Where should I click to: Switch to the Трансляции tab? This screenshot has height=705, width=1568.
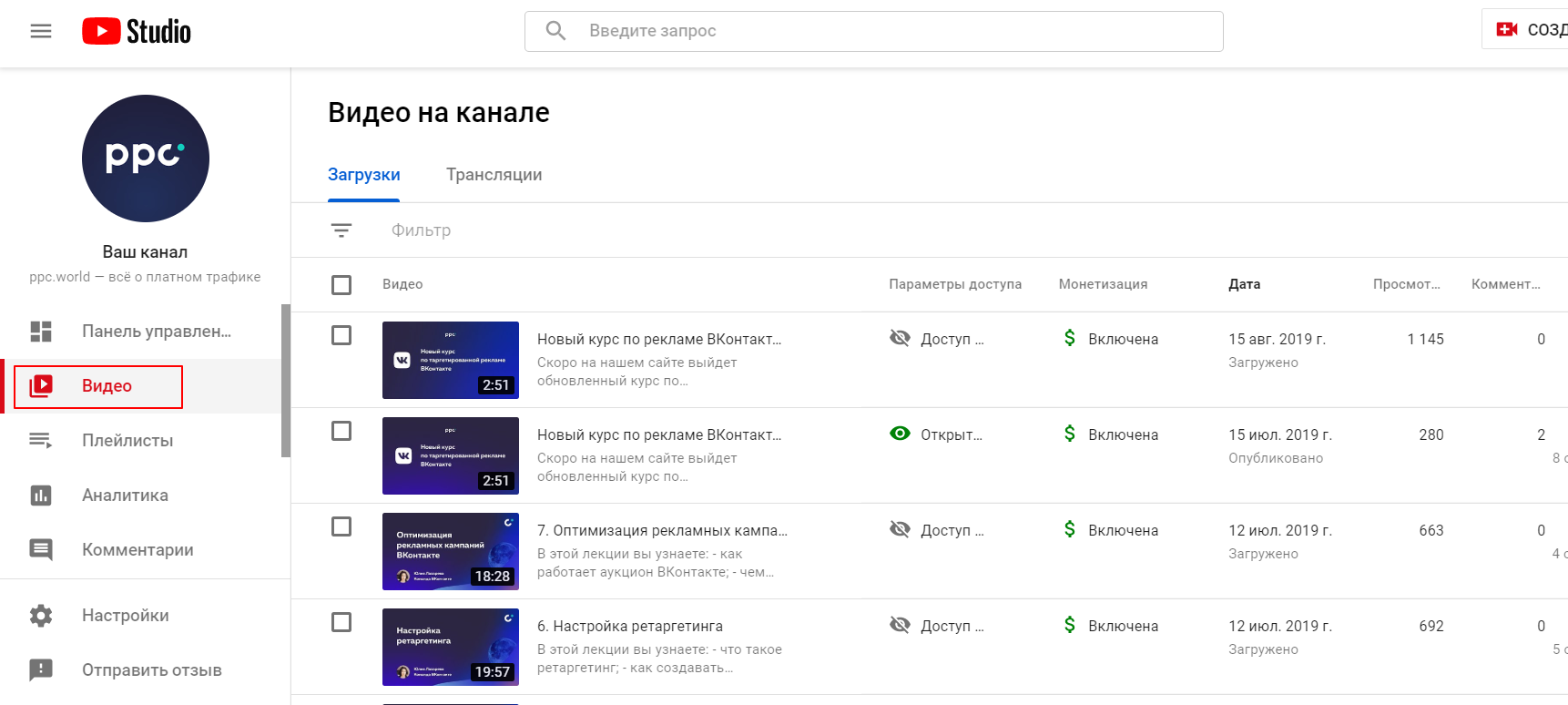[x=494, y=175]
